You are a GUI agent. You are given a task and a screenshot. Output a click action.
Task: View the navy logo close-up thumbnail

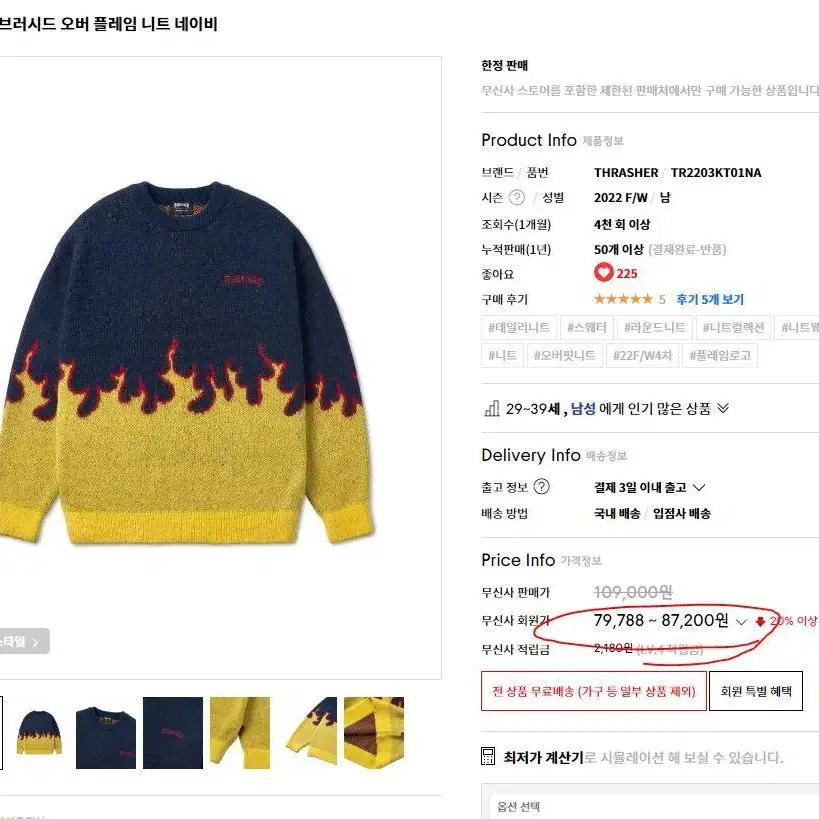click(173, 732)
